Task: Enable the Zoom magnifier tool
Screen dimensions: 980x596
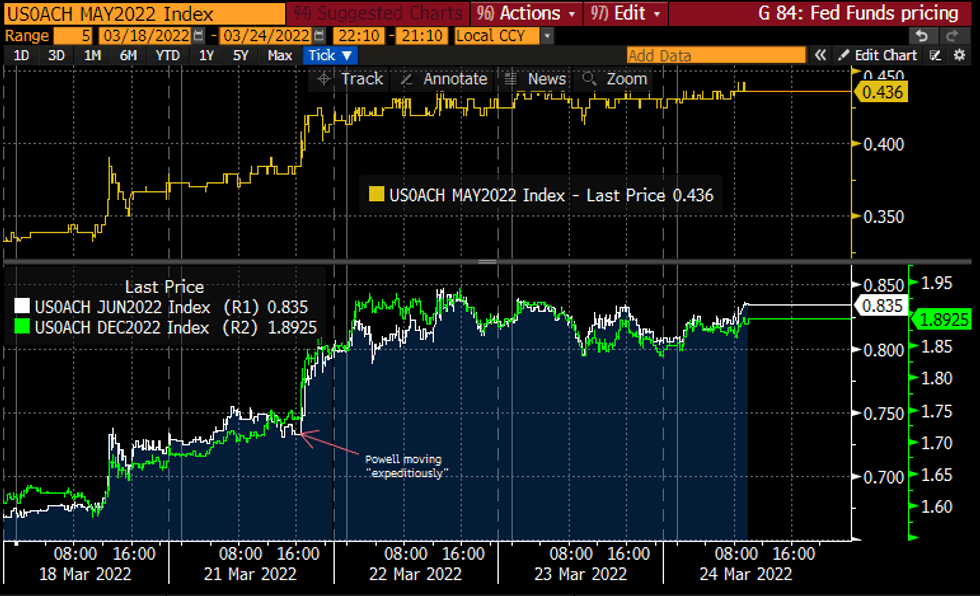Action: [615, 79]
